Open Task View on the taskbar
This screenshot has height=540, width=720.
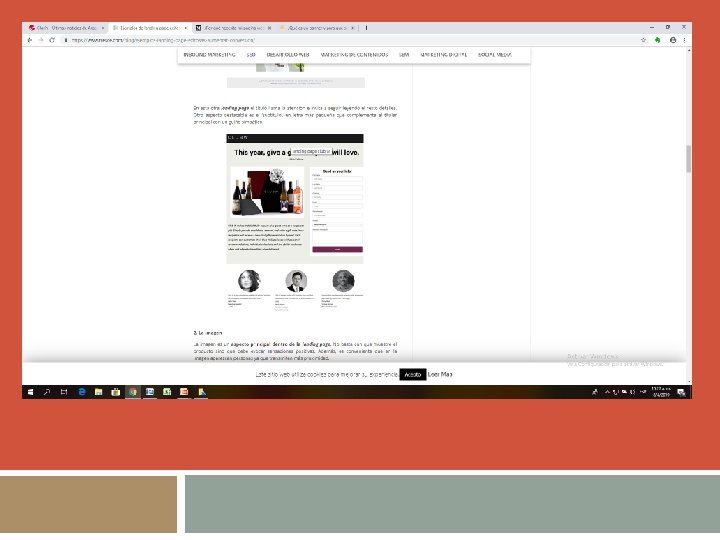(64, 392)
